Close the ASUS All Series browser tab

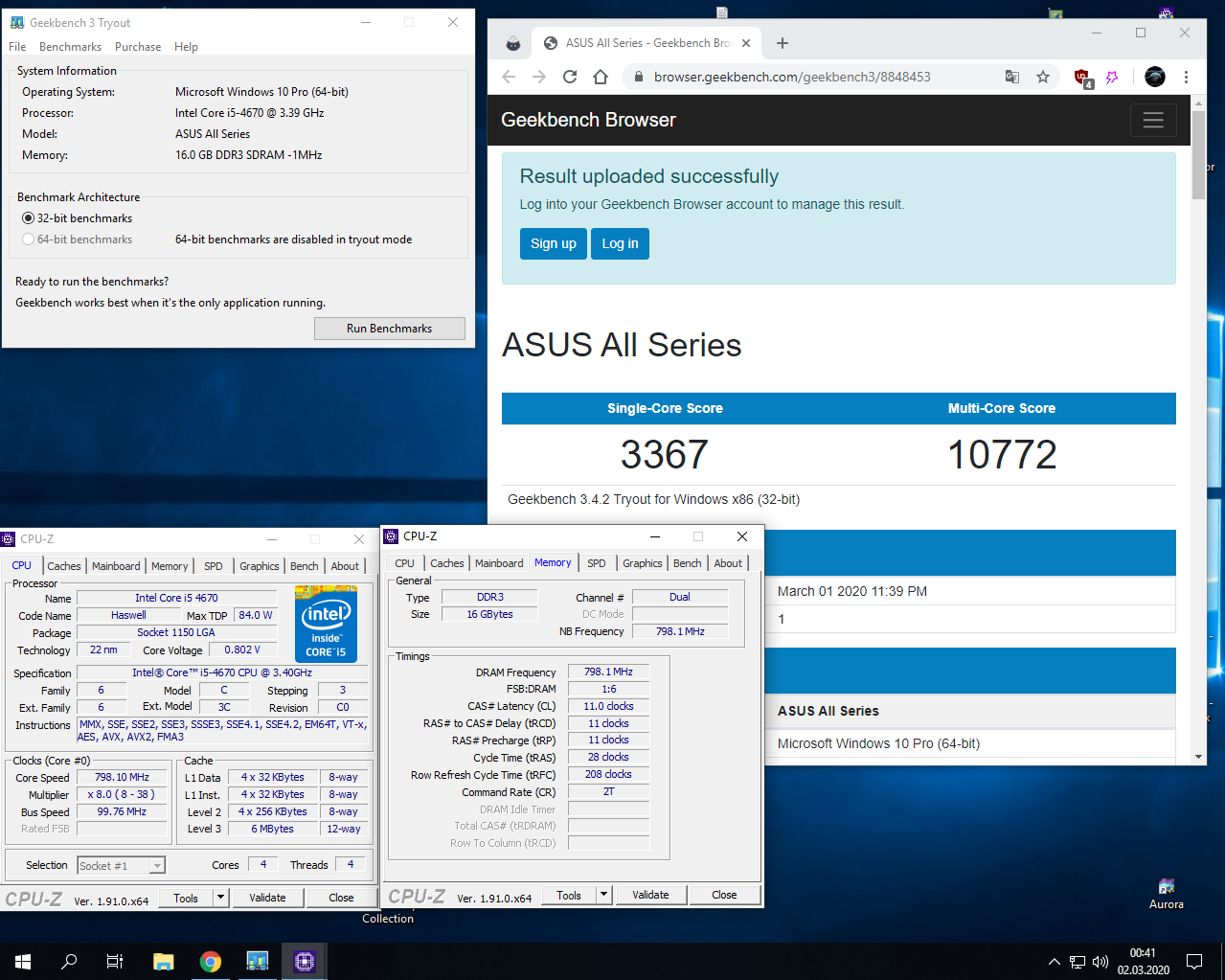point(746,43)
